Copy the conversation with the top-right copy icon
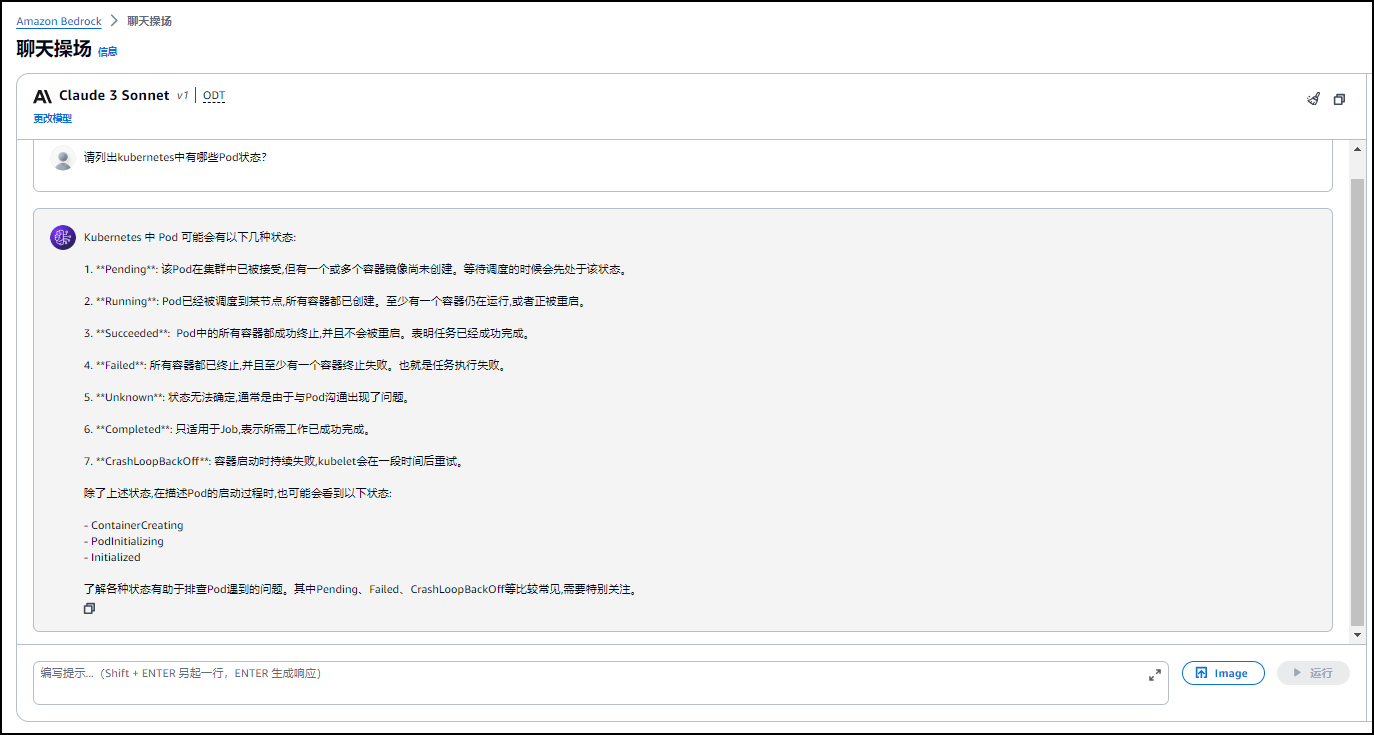The height and width of the screenshot is (735, 1374). 1339,99
